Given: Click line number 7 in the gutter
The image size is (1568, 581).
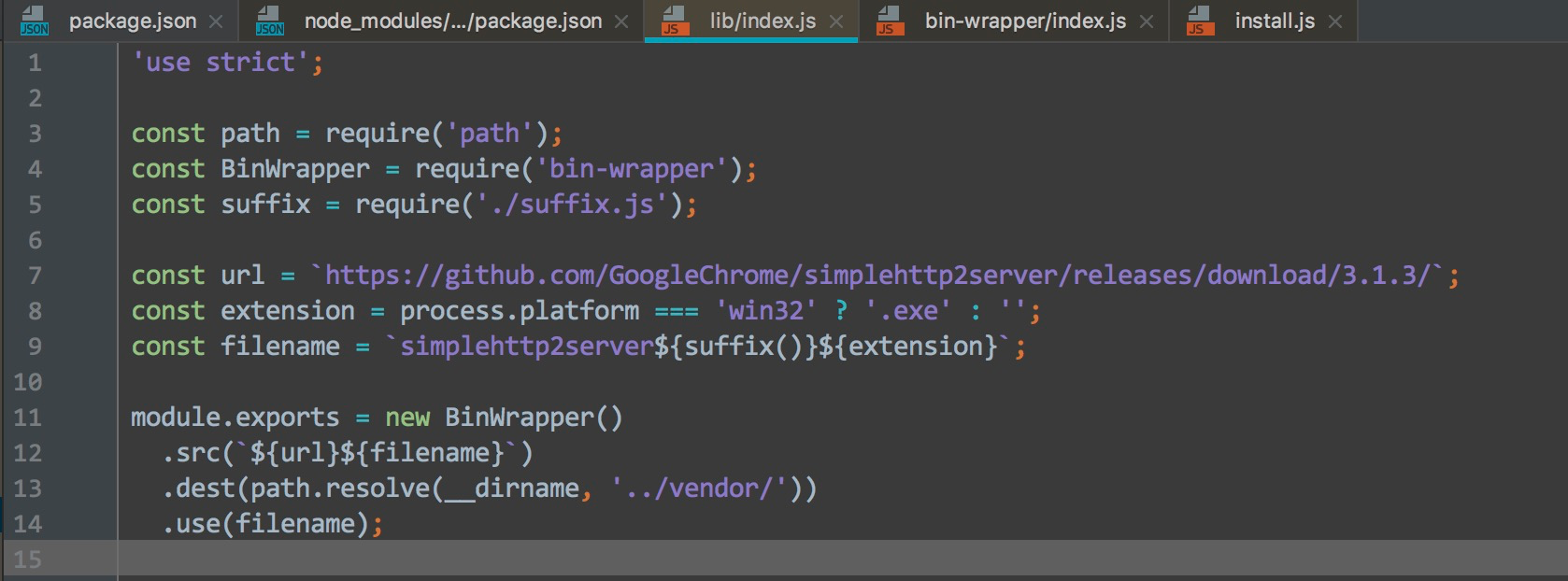Looking at the screenshot, I should (35, 276).
